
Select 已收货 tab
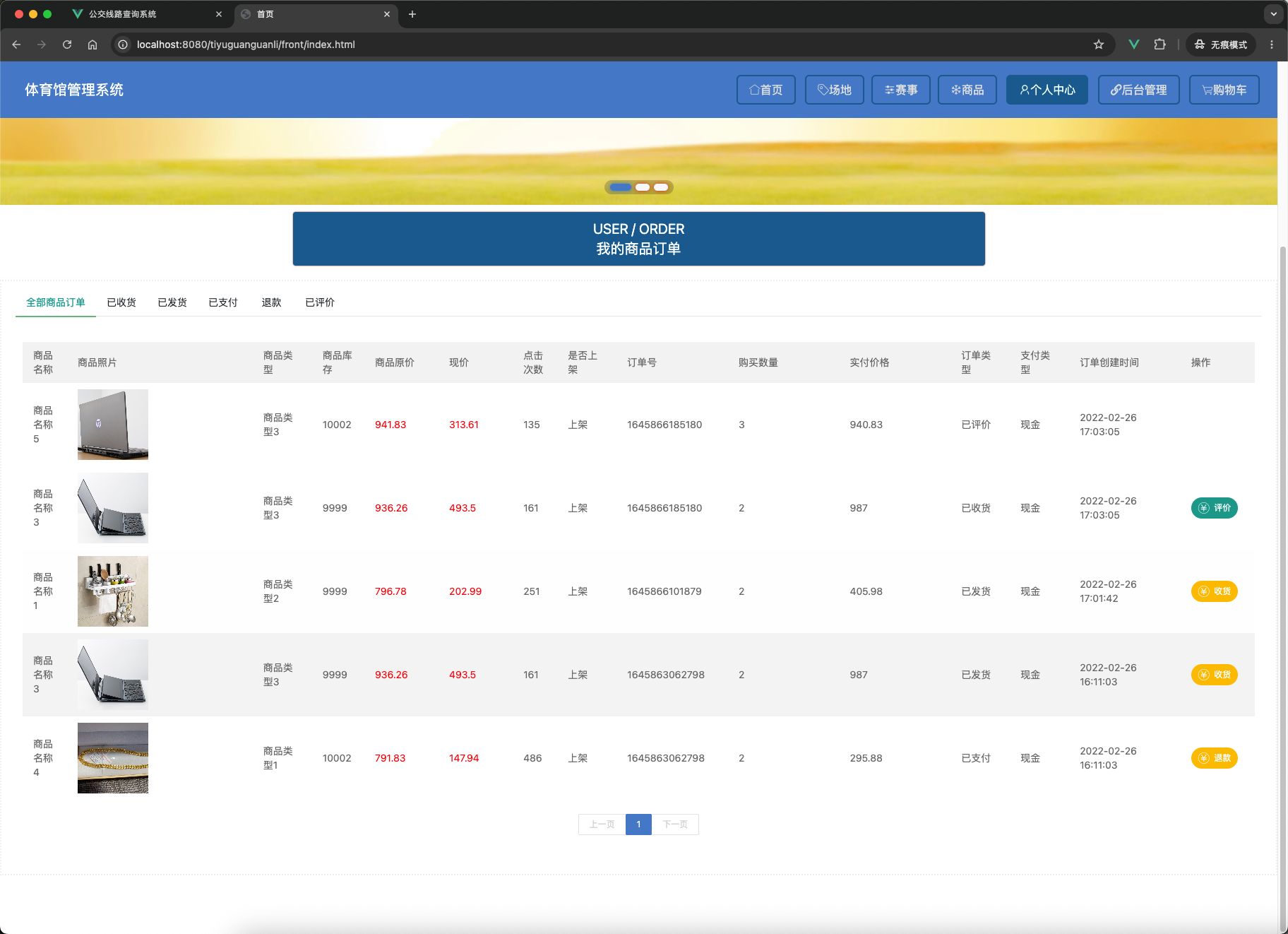121,302
